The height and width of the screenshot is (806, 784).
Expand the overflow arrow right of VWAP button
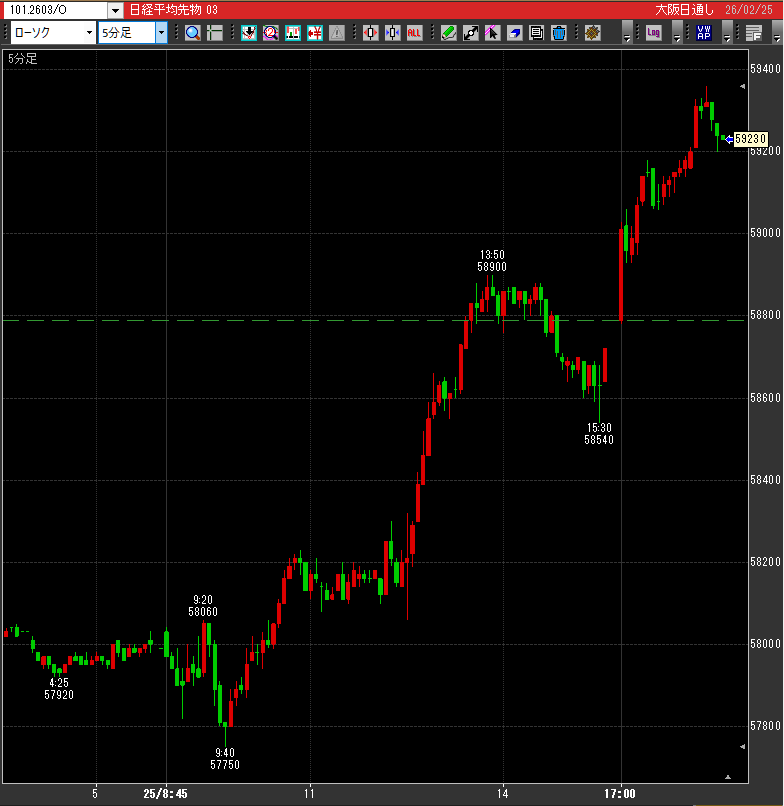click(x=726, y=33)
